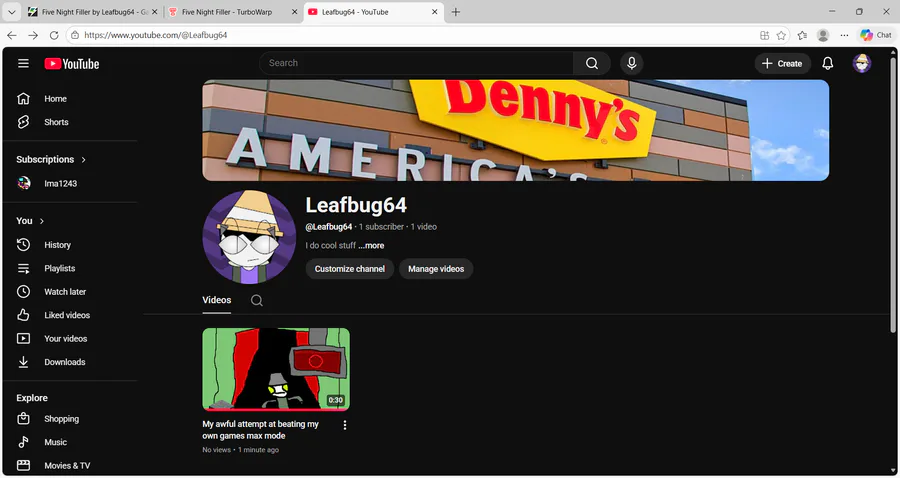Search within channel using magnifier icon
This screenshot has width=900, height=478.
[257, 300]
